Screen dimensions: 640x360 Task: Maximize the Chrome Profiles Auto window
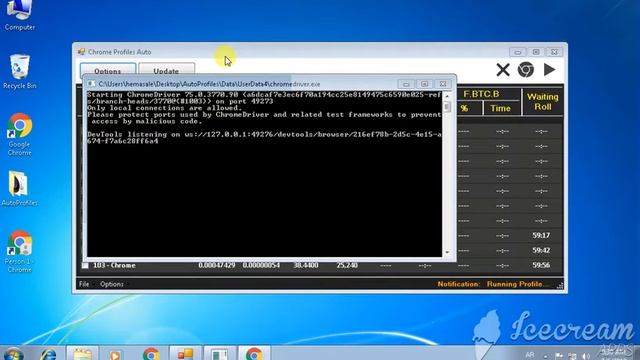click(x=536, y=52)
